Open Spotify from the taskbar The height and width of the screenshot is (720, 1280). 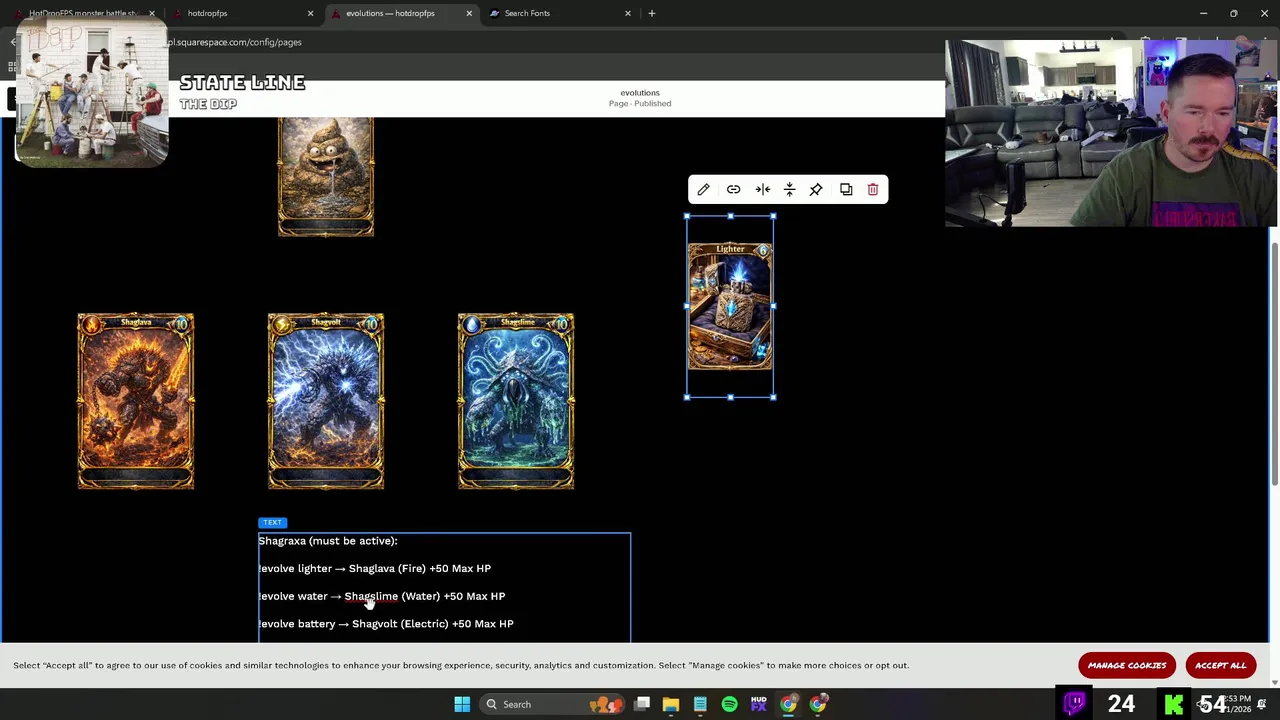point(729,704)
